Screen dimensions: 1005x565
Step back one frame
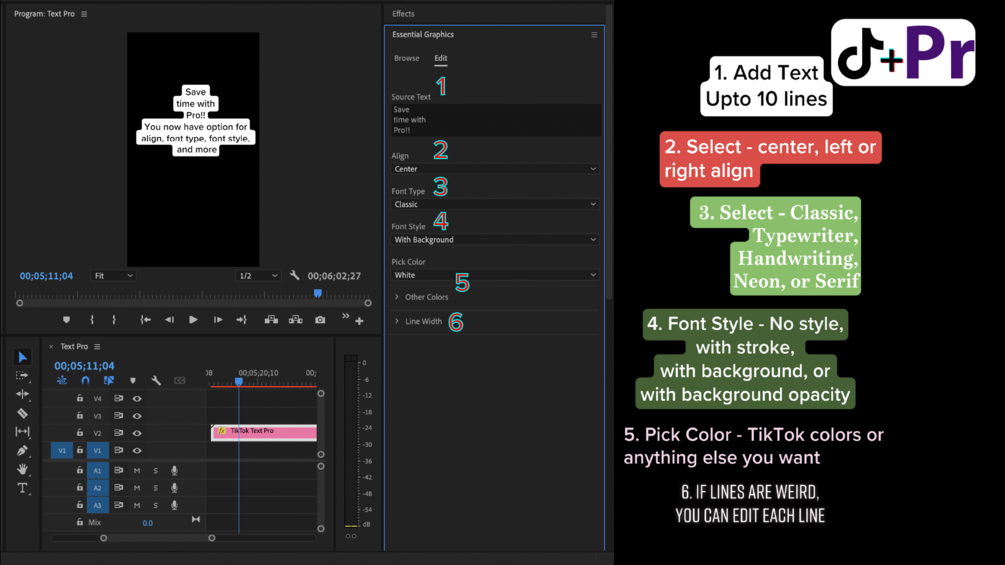(169, 320)
